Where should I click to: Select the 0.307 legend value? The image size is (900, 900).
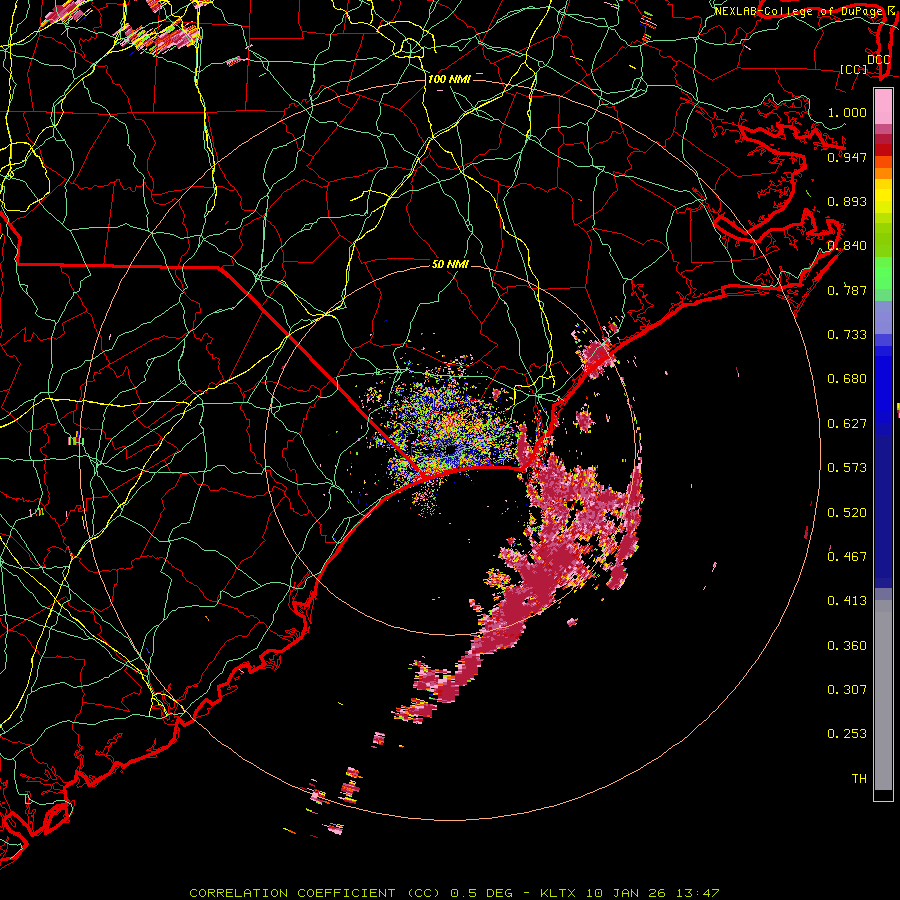[847, 690]
